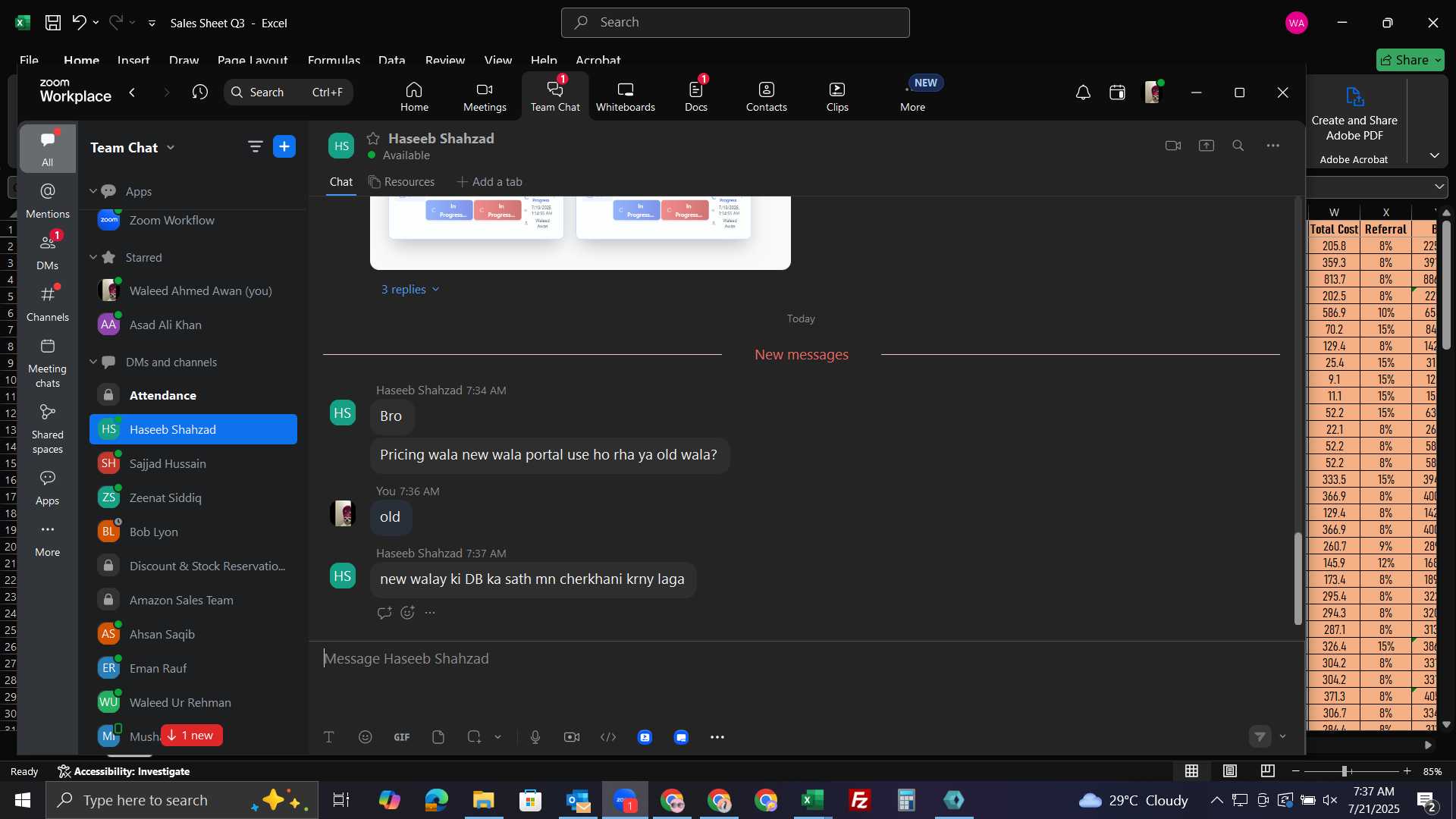Open Amazon Sales Team channel
Viewport: 1456px width, 819px height.
193,600
